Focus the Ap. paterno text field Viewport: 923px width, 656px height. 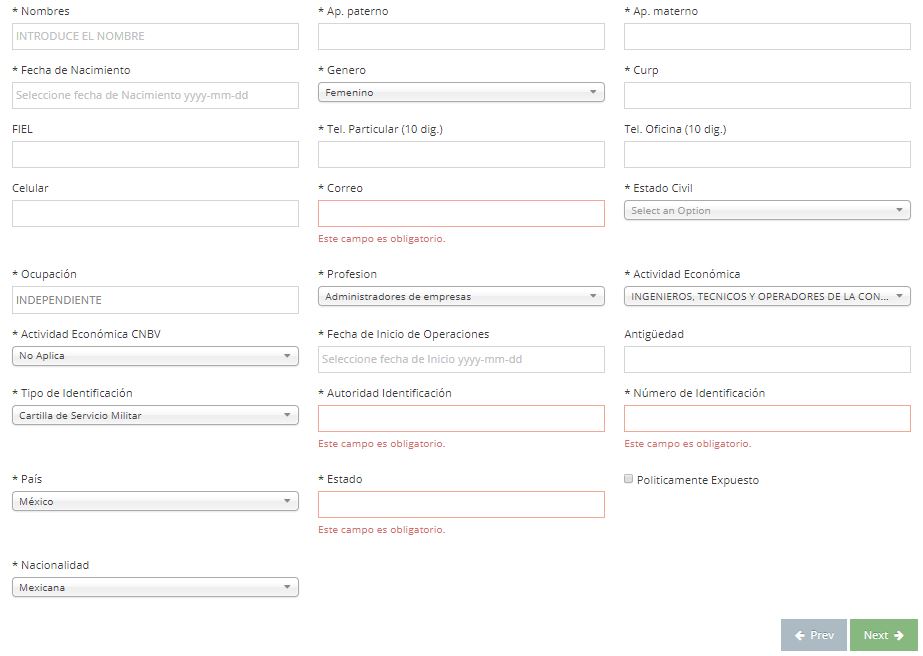[x=461, y=37]
